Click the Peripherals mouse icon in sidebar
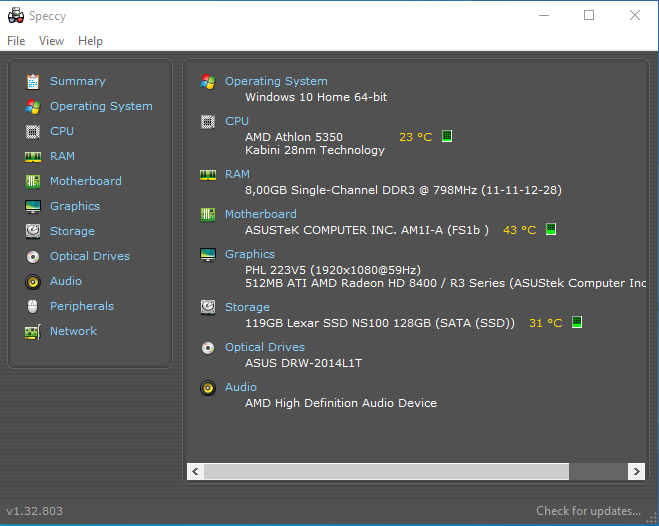Viewport: 659px width, 526px height. tap(32, 307)
